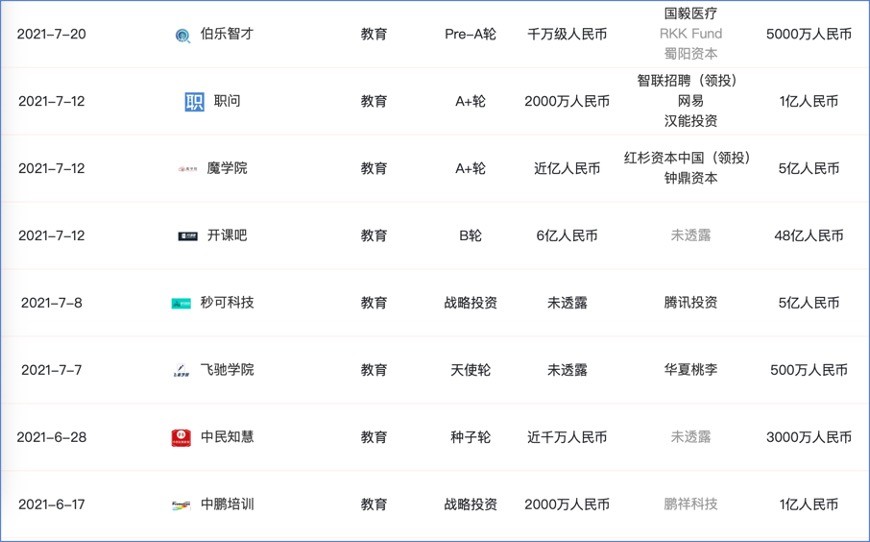Viewport: 870px width, 542px height.
Task: Click 2000万人民币 in the 中鹏培训 row
Action: pos(567,504)
